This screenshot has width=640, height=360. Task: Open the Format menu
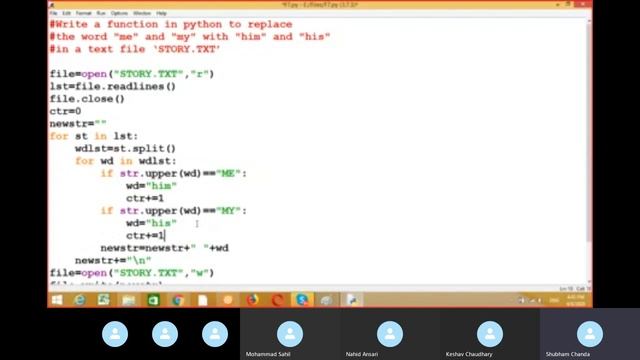click(x=83, y=13)
